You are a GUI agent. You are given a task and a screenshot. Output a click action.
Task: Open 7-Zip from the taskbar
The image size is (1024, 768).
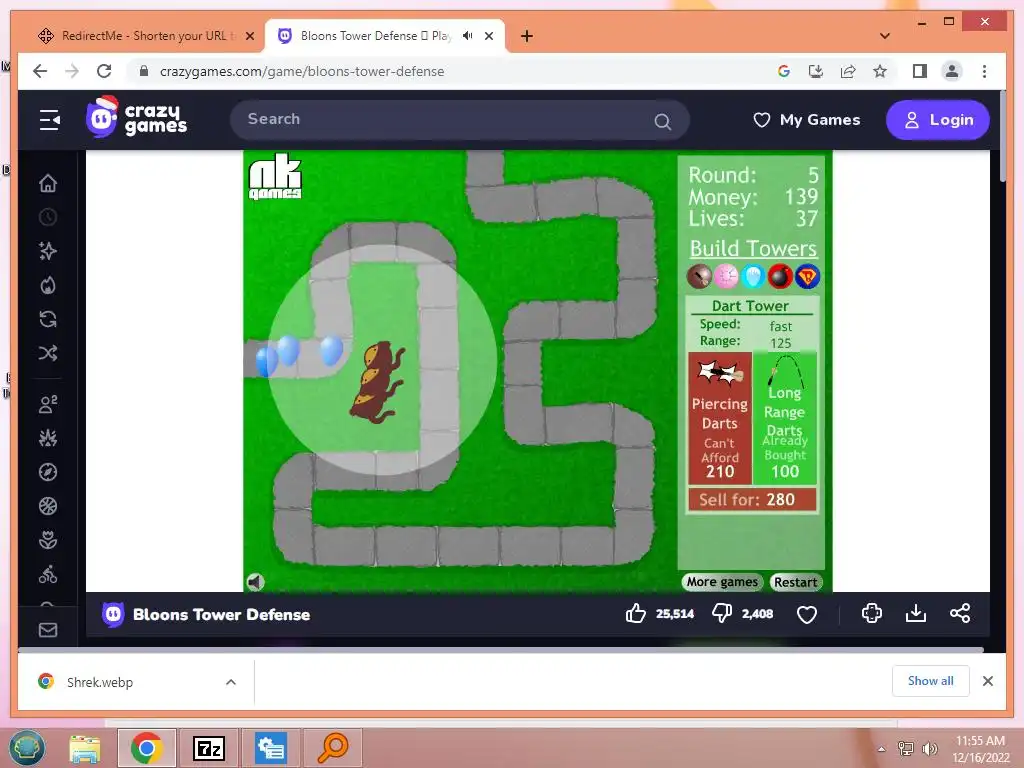click(209, 748)
